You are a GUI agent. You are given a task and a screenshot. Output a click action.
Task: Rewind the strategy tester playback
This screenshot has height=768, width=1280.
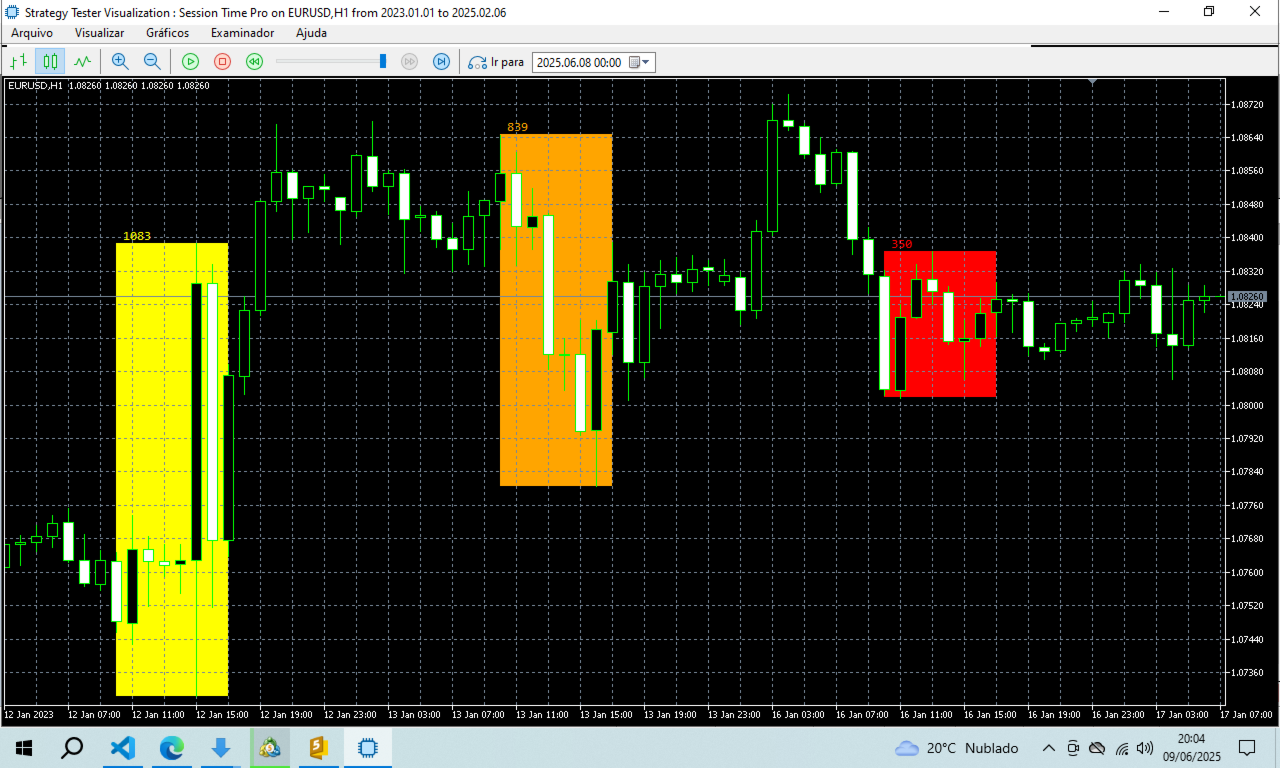click(253, 61)
